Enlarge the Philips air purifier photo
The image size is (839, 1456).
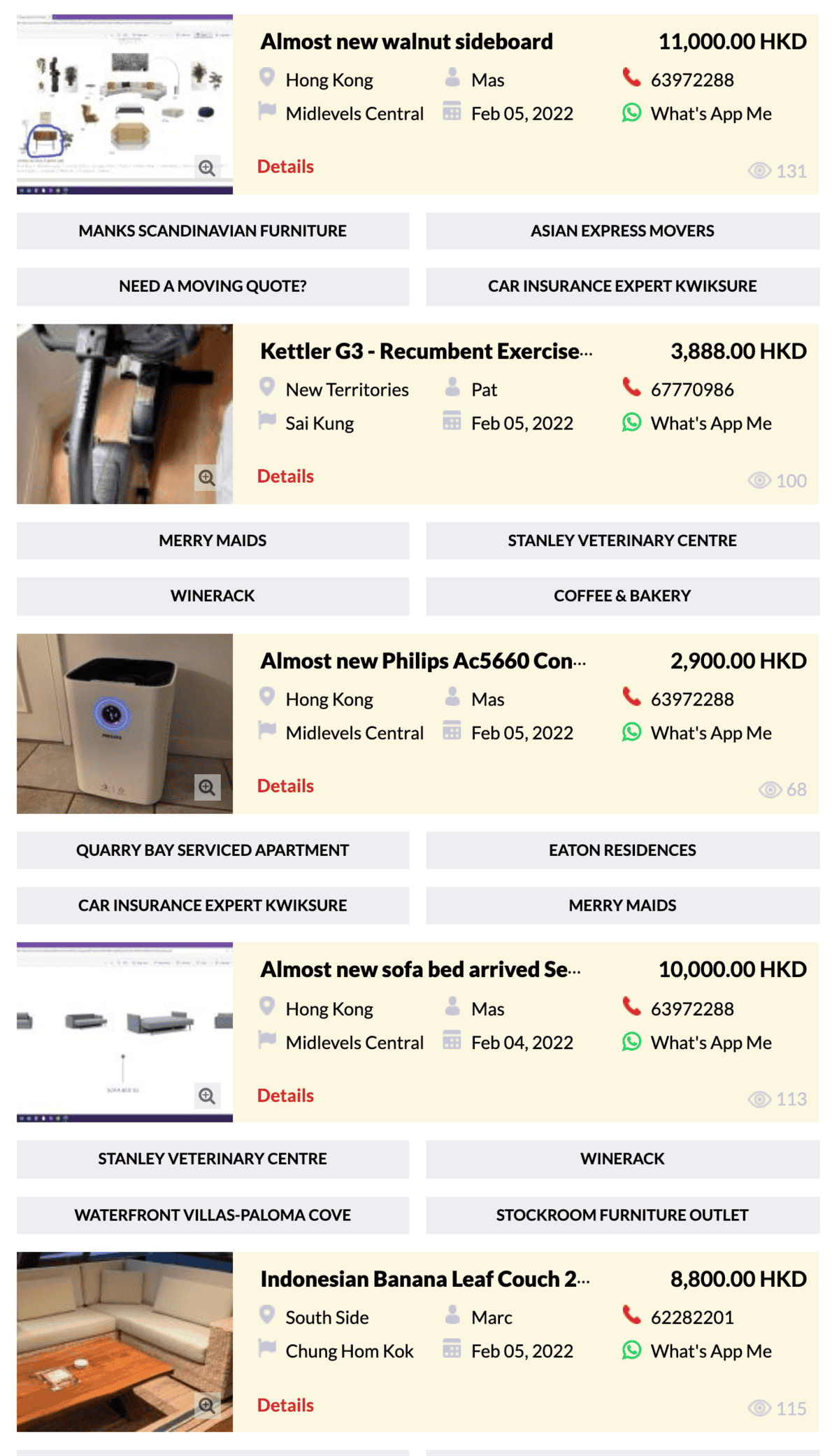(x=207, y=787)
